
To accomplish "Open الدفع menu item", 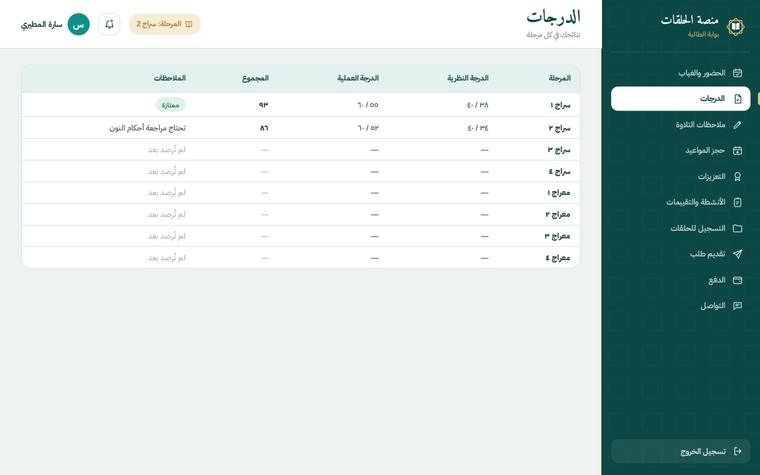I will click(681, 280).
